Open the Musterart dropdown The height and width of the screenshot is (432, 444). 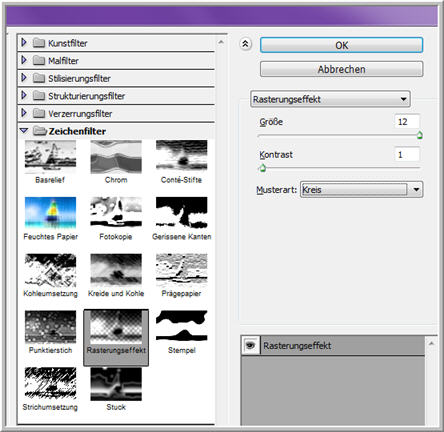click(x=416, y=189)
